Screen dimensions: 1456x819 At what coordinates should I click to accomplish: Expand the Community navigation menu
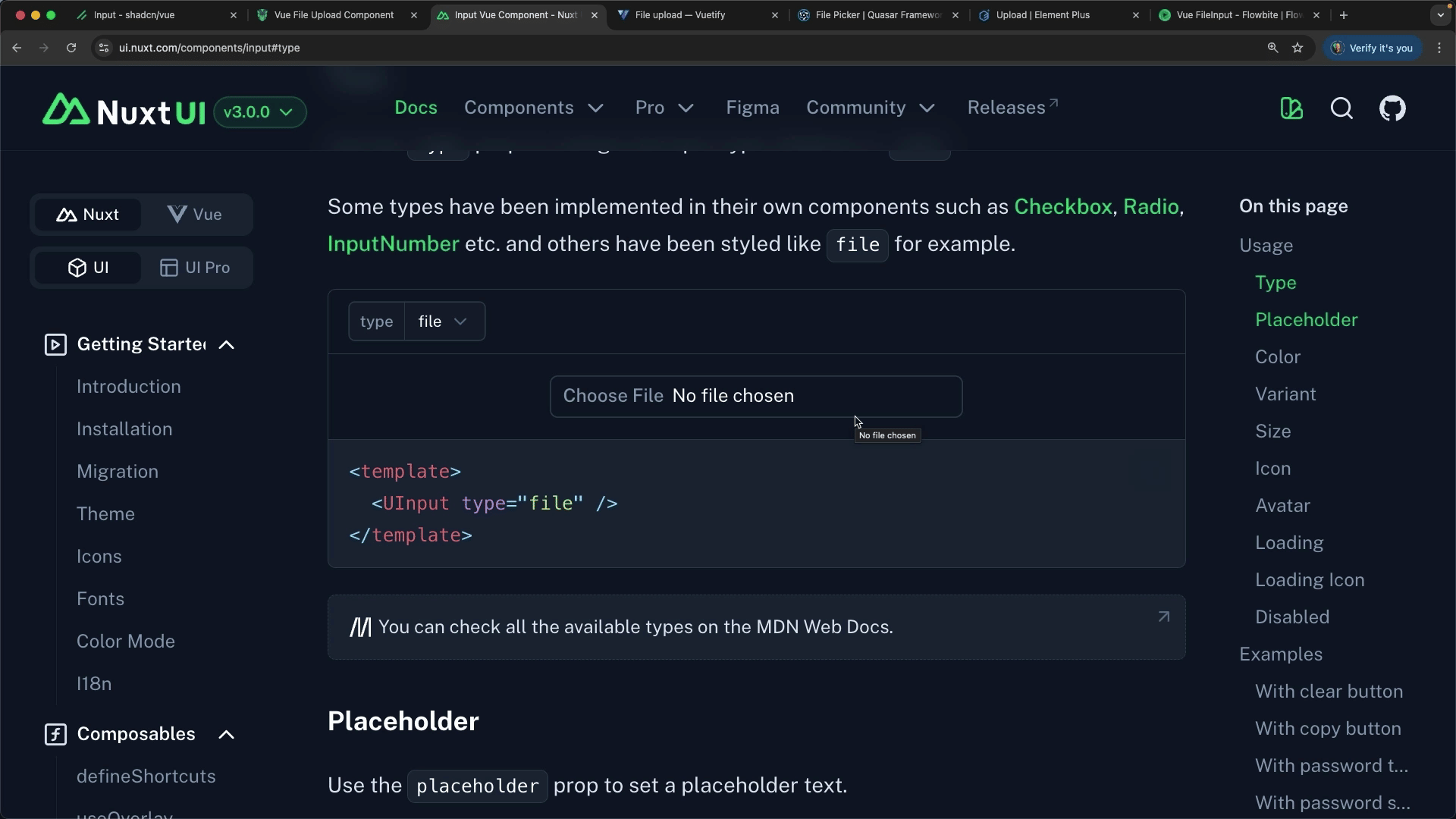tap(871, 108)
